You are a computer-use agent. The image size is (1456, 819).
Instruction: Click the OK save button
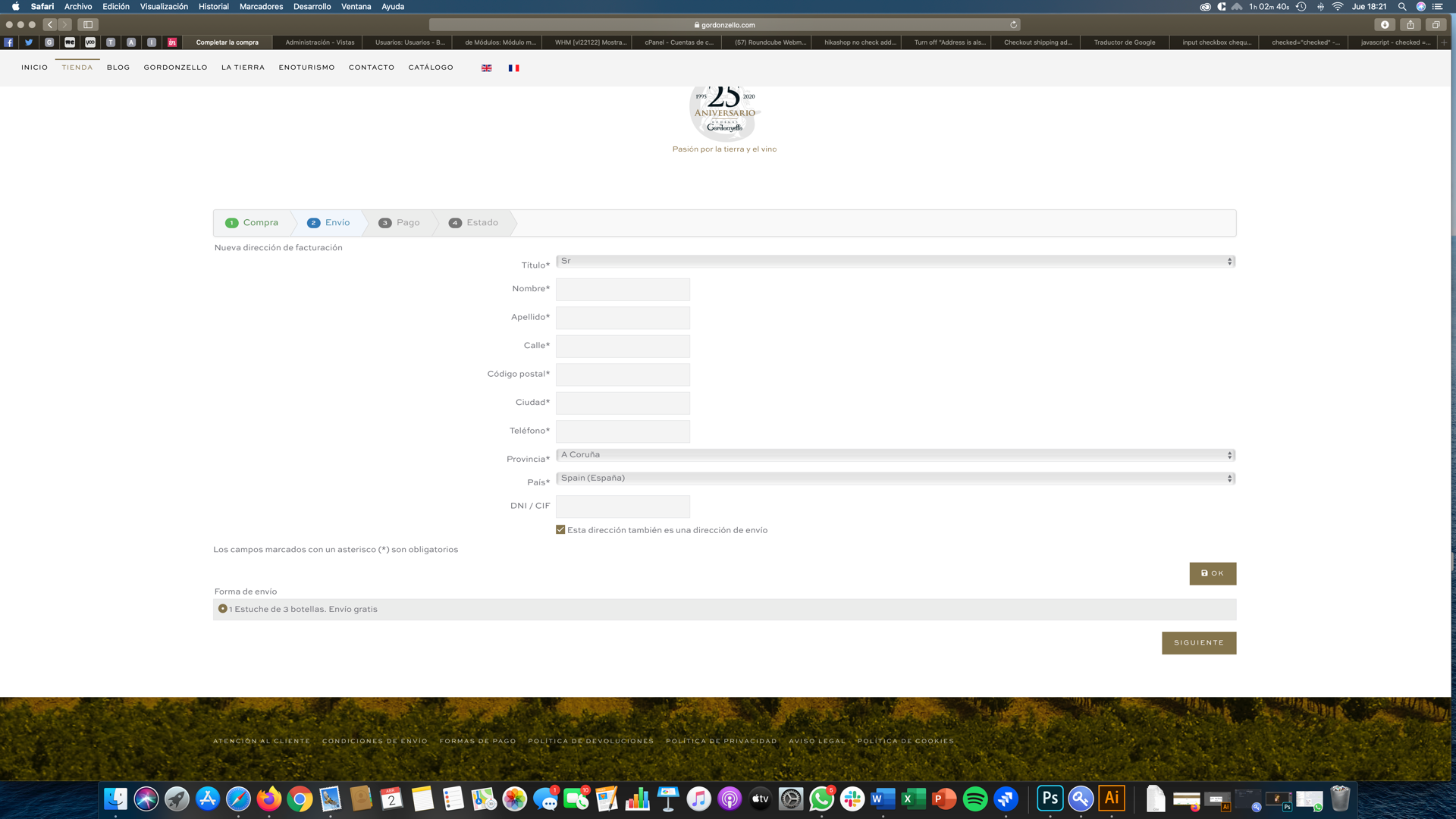click(1212, 574)
